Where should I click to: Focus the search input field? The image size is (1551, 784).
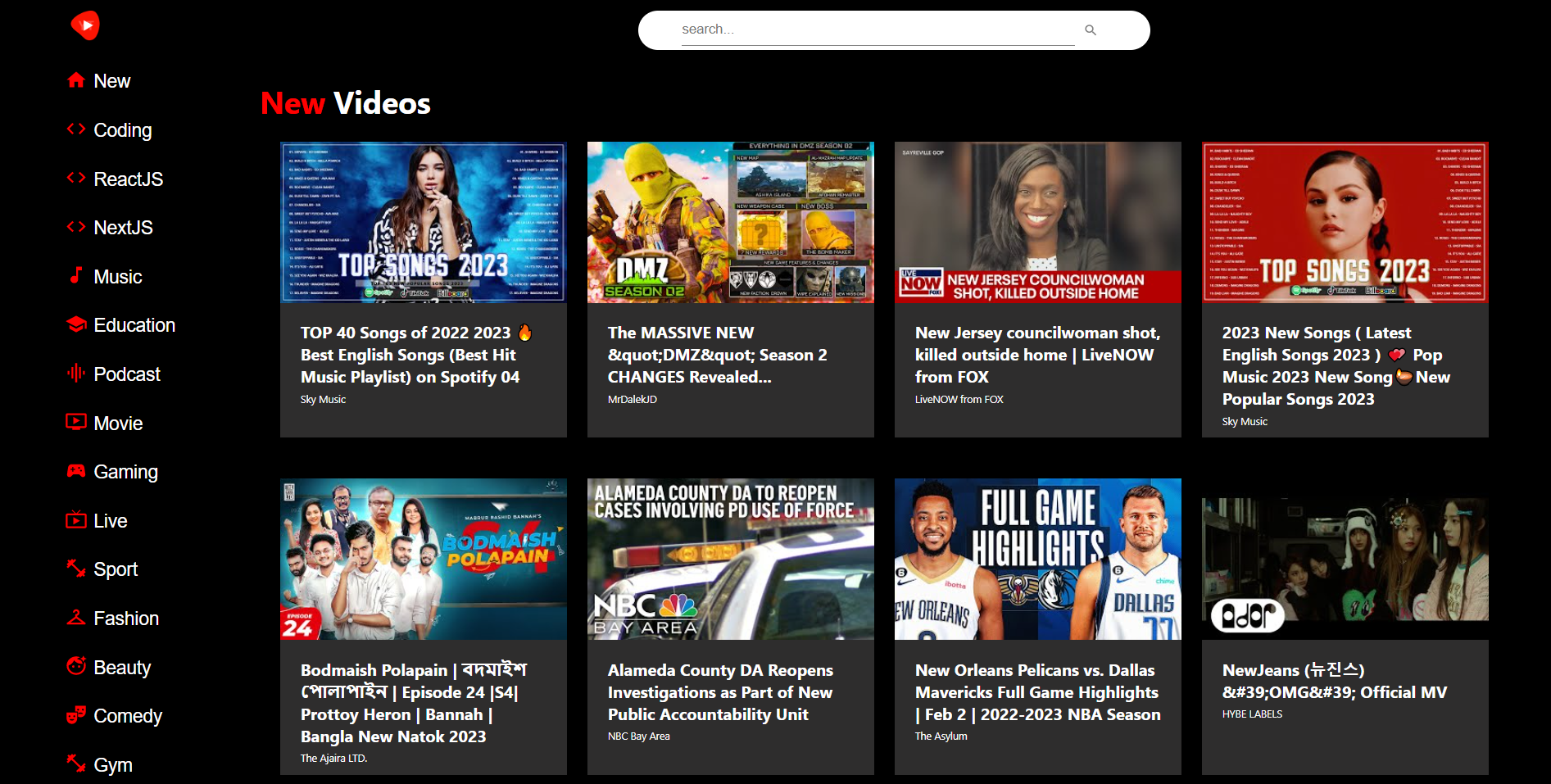tap(878, 29)
